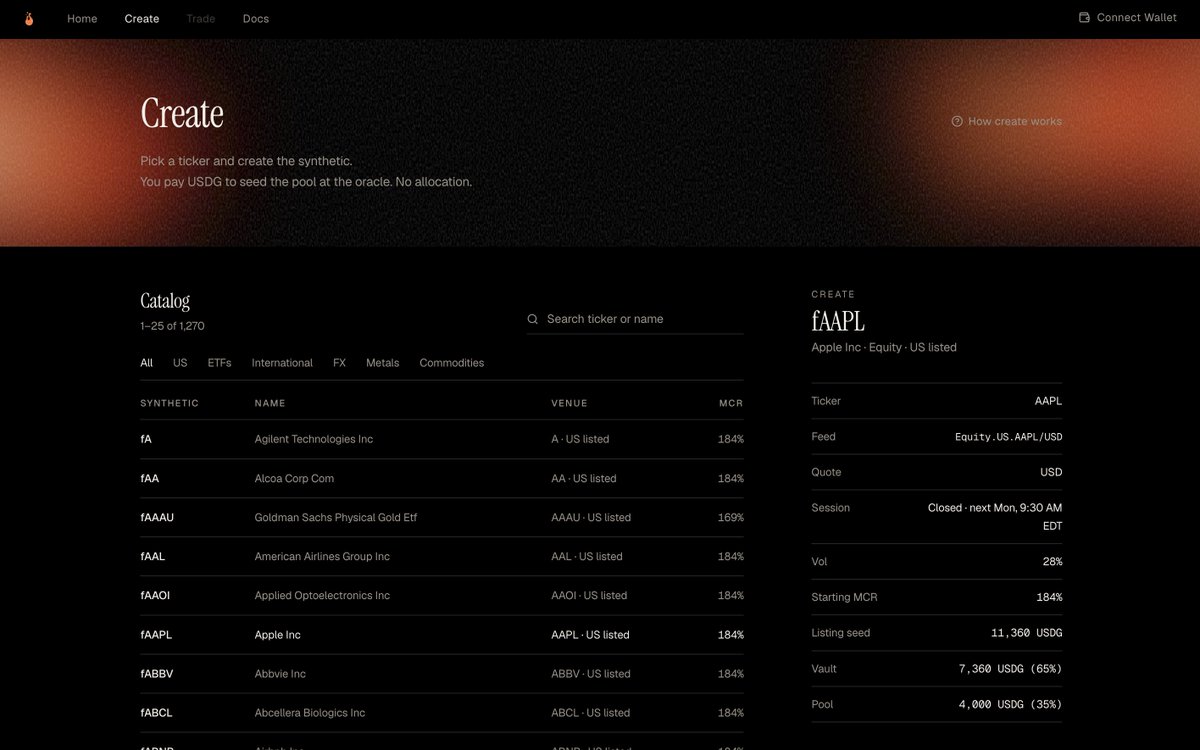Click the Equity.US.AAPL/USD feed value

pos(1009,437)
